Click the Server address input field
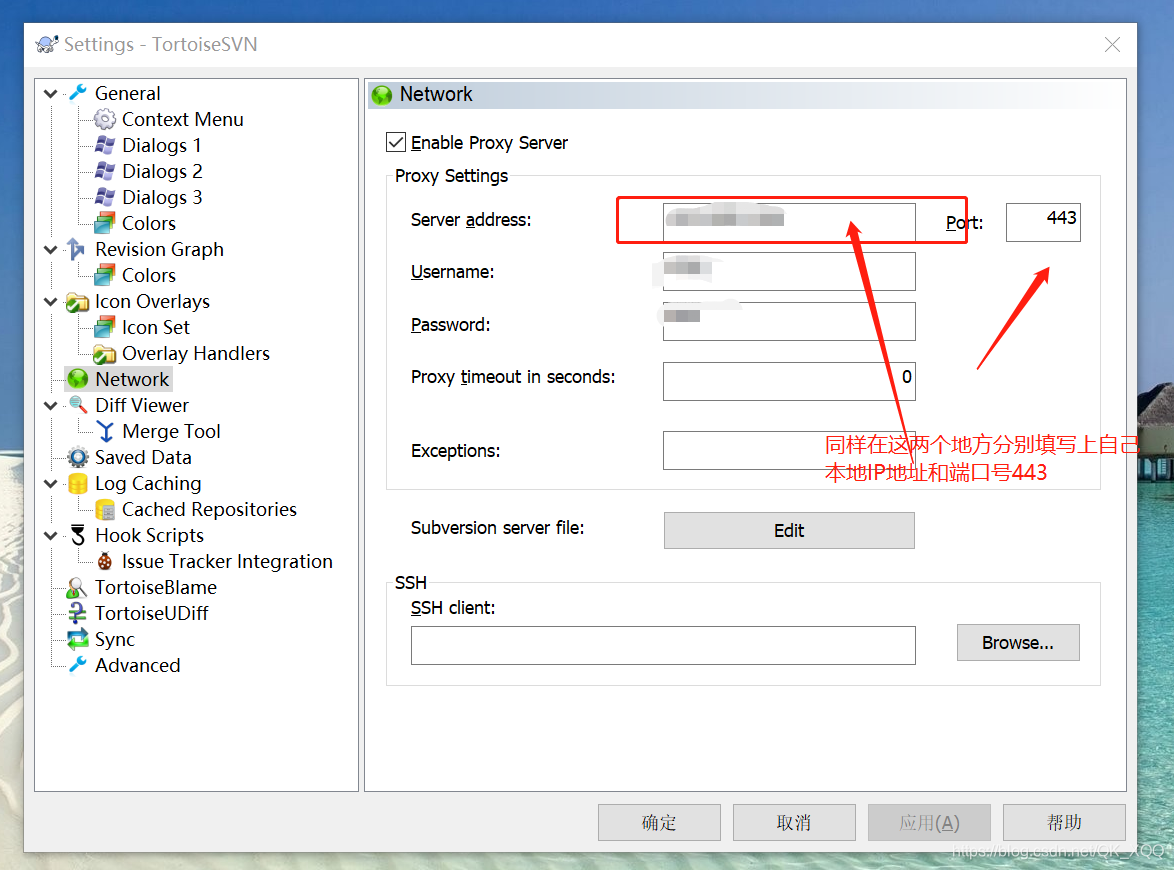Screen dimensions: 1174x870 [789, 222]
